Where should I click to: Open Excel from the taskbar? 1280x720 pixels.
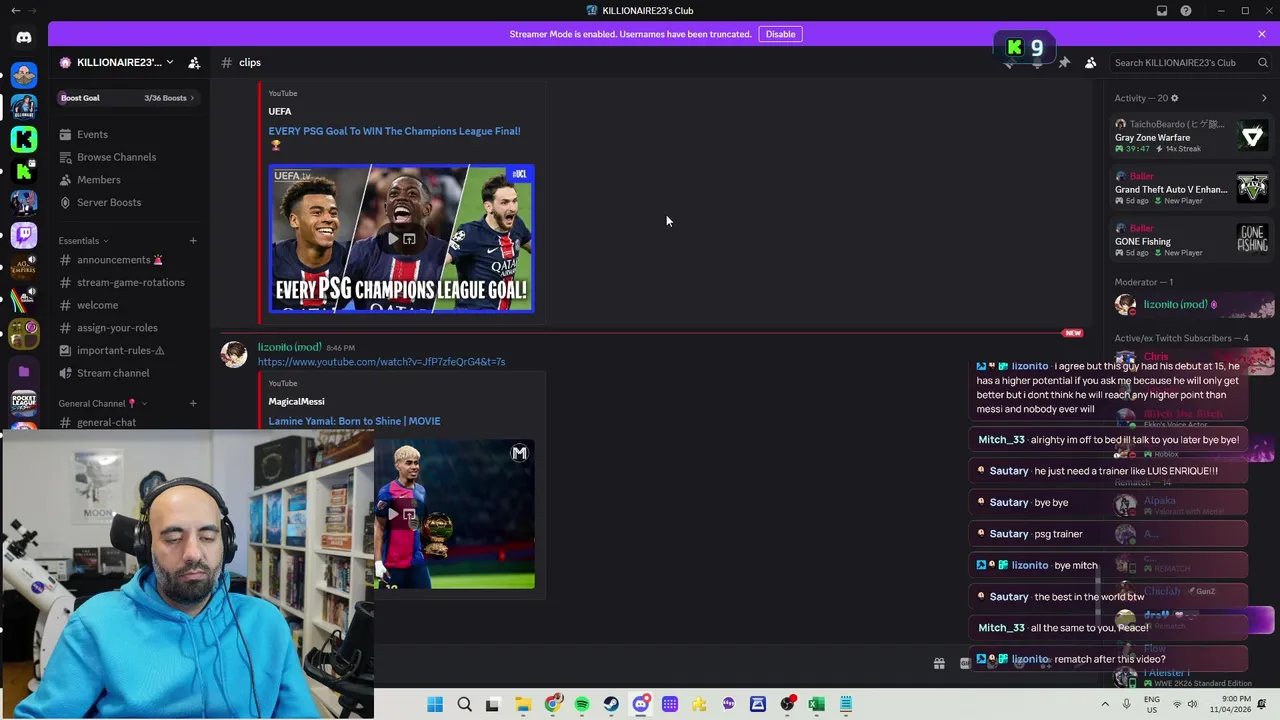coord(816,705)
